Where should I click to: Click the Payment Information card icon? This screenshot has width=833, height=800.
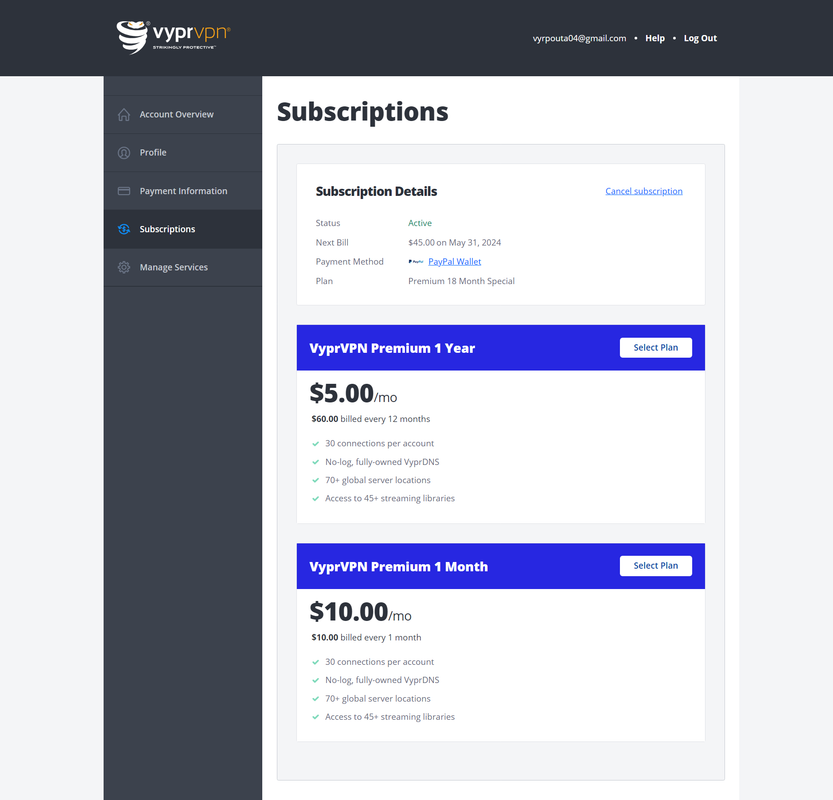click(x=124, y=191)
